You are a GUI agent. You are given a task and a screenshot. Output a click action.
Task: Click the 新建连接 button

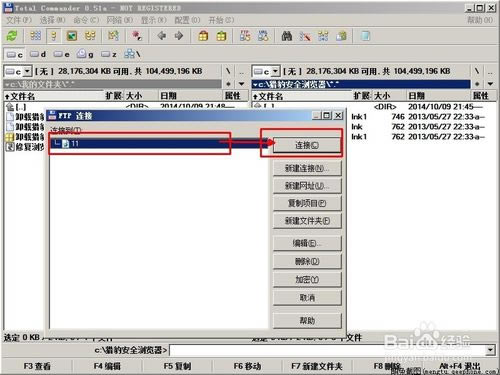(x=307, y=168)
